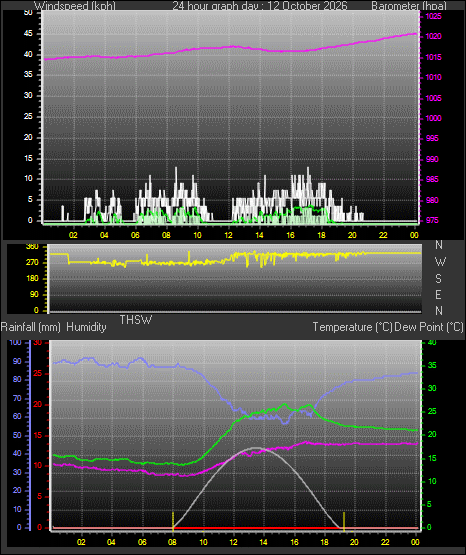This screenshot has height=555, width=466.
Task: Click the 100 humidity scale value
Action: click(x=16, y=342)
